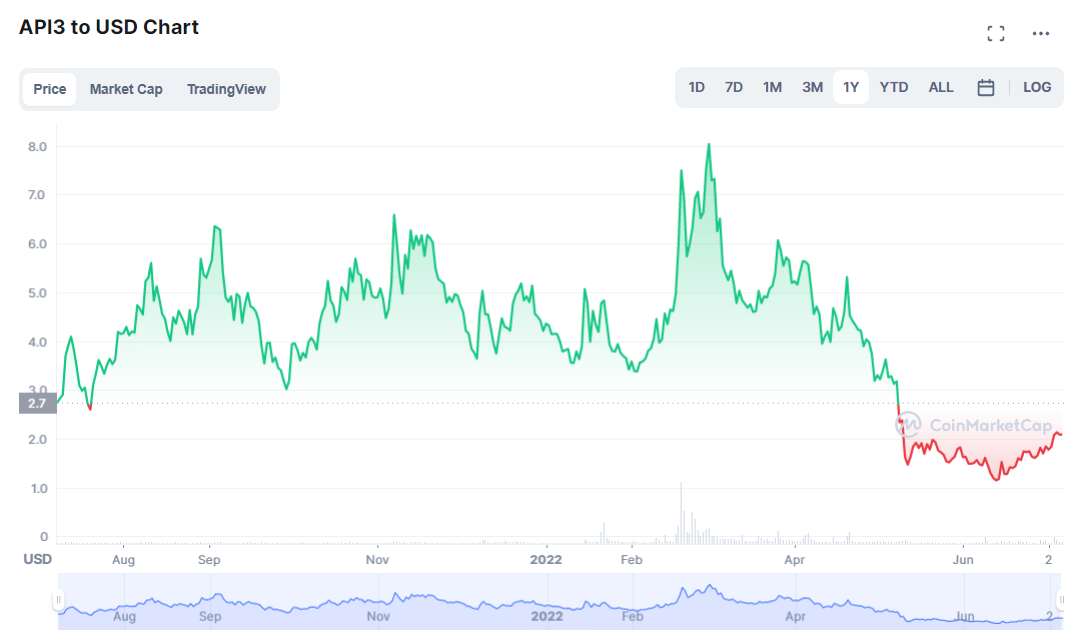The width and height of the screenshot is (1080, 638).
Task: Open the fullscreen chart view icon
Action: click(995, 34)
